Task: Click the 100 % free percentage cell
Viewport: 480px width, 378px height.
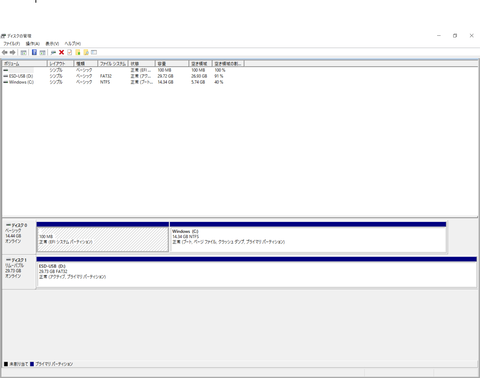Action: (220, 70)
